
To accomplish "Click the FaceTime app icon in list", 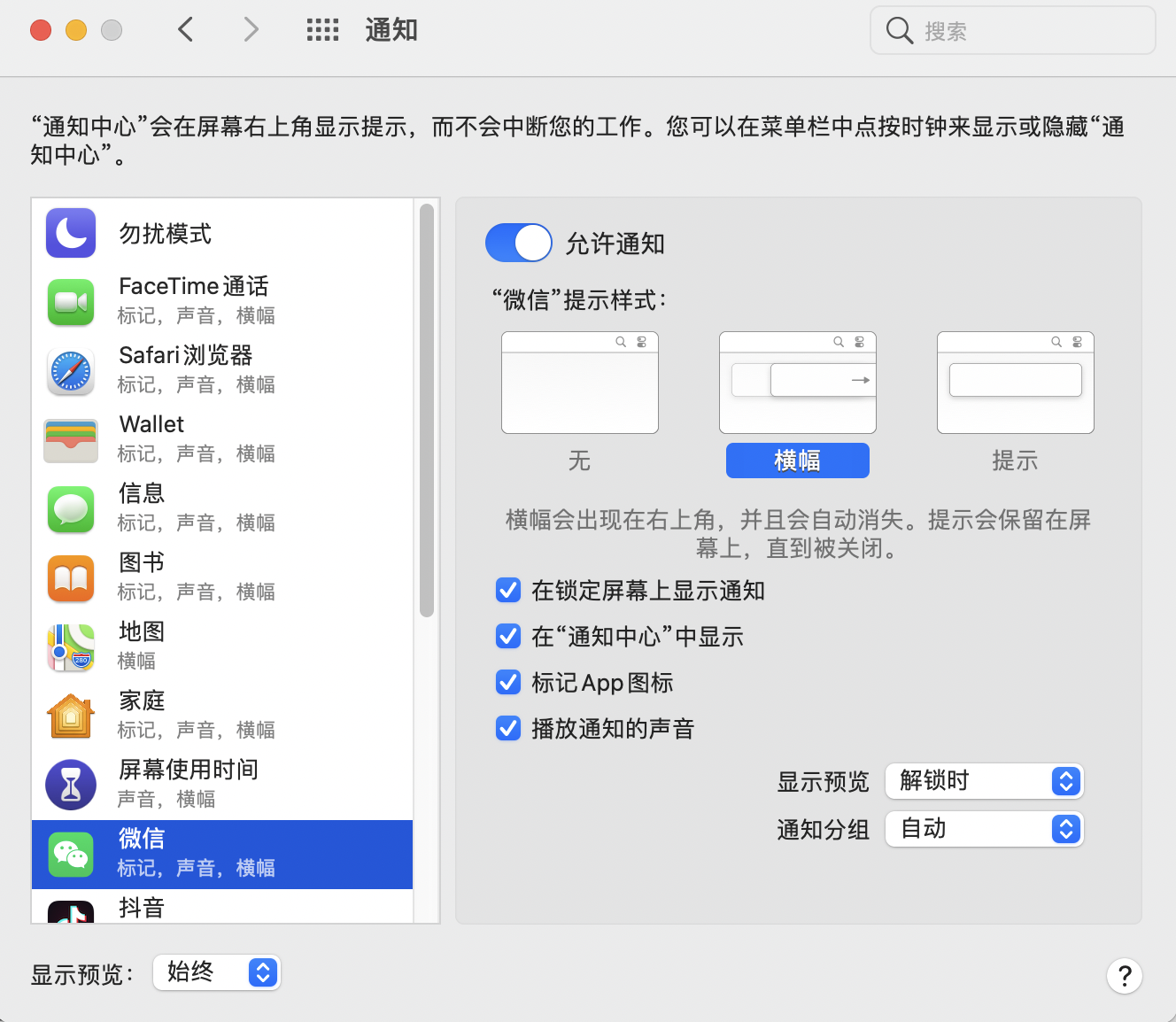I will [71, 302].
